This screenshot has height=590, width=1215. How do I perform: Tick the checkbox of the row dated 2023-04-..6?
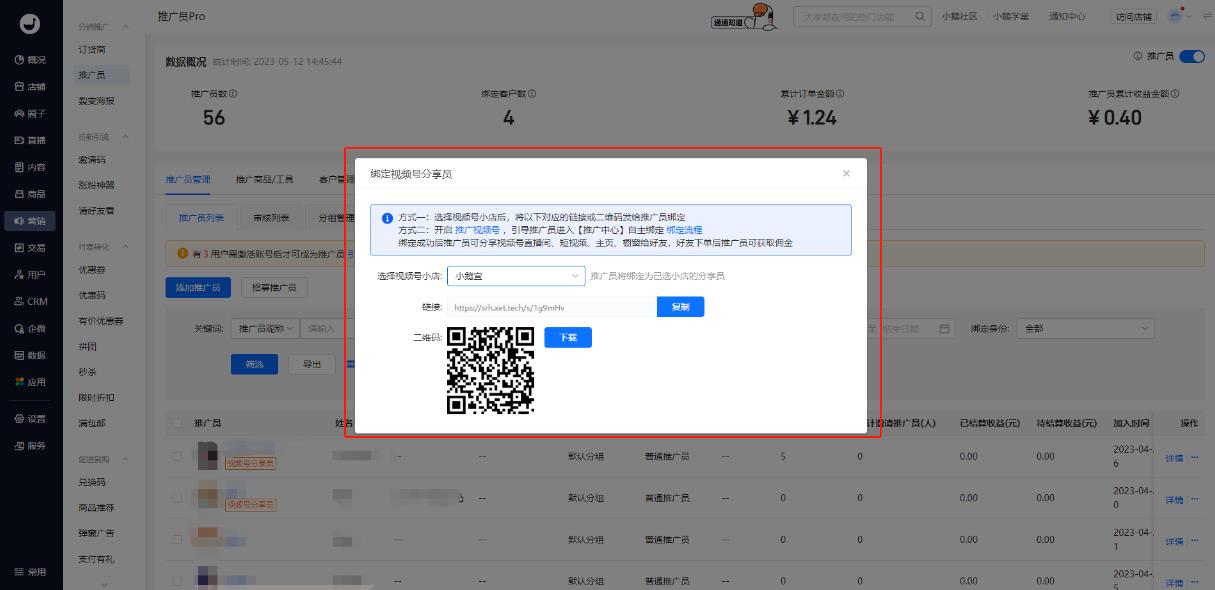click(x=177, y=457)
